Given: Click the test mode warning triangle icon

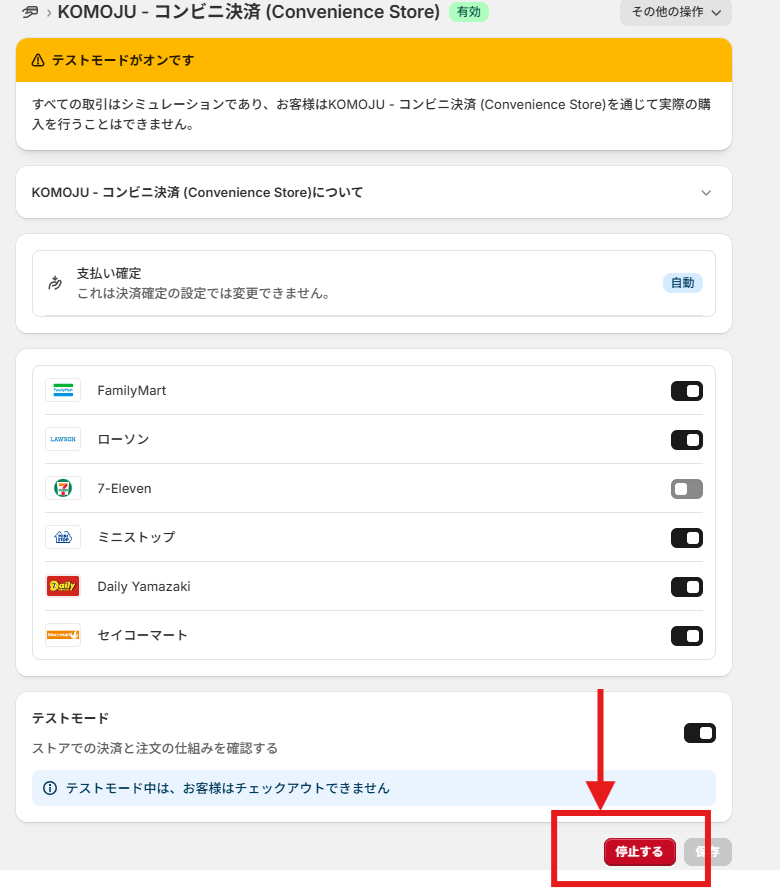Looking at the screenshot, I should pyautogui.click(x=38, y=60).
